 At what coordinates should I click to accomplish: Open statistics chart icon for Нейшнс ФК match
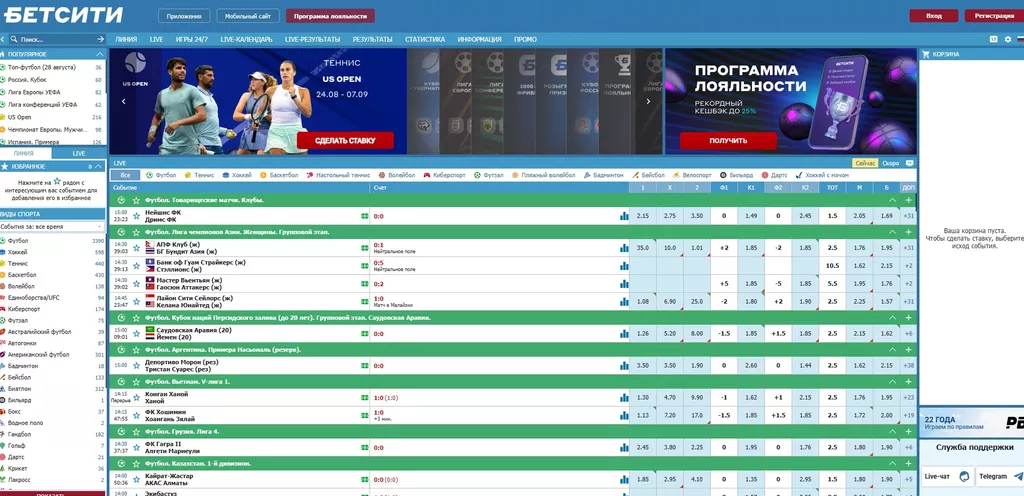624,216
